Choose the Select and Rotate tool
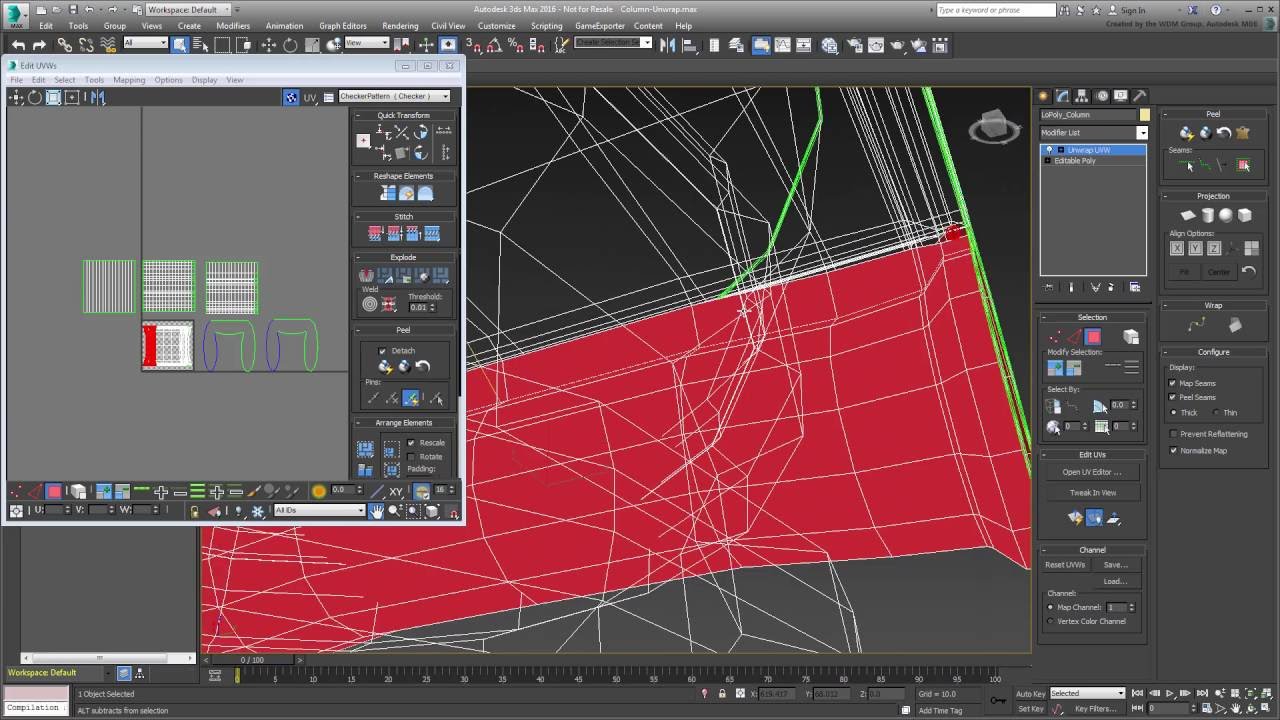The width and height of the screenshot is (1280, 720). tap(290, 44)
